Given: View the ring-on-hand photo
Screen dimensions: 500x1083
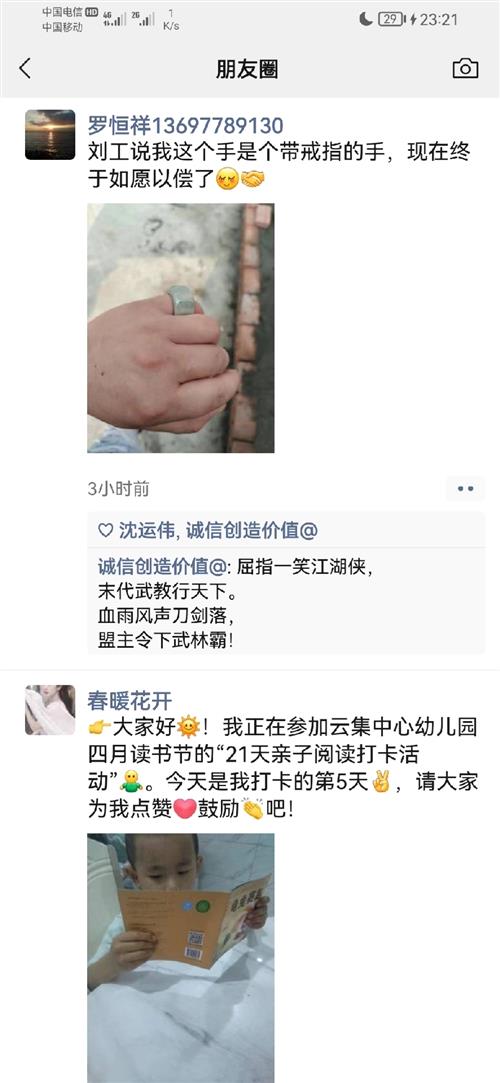Looking at the screenshot, I should tap(181, 328).
